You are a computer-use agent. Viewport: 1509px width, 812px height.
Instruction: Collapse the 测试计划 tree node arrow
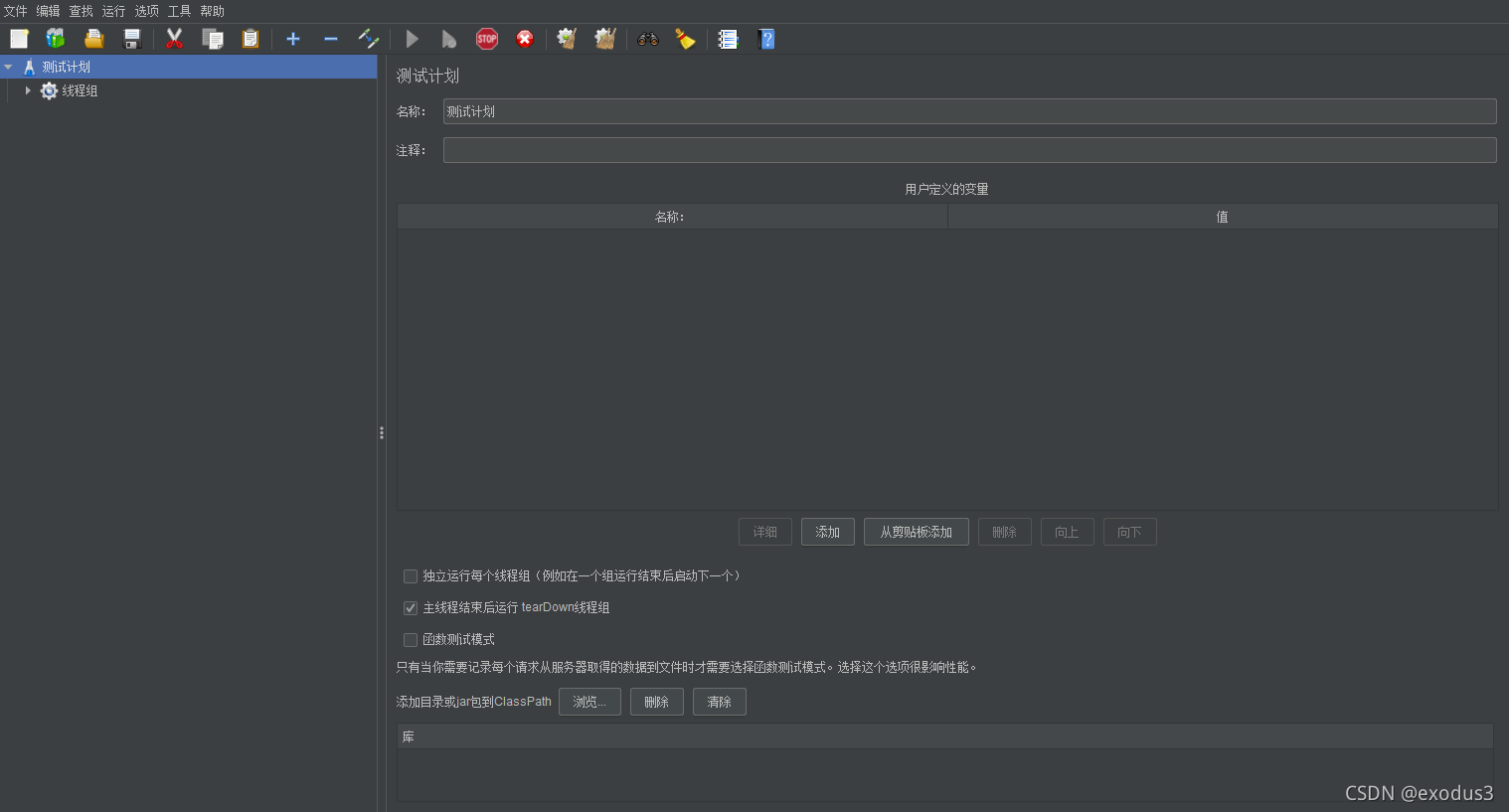click(8, 67)
